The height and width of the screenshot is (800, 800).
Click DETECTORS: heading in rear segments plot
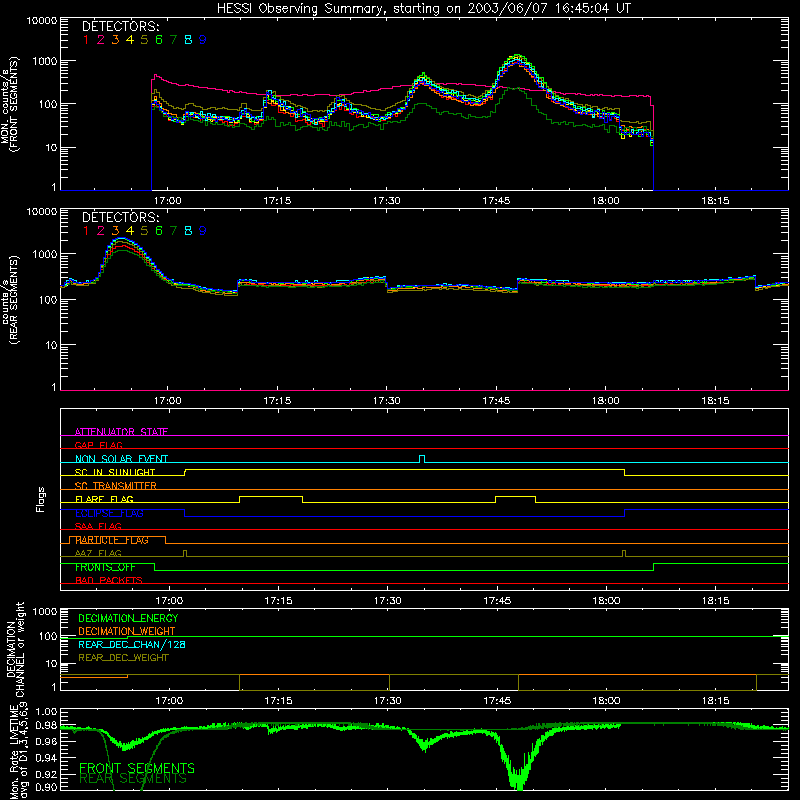(120, 217)
